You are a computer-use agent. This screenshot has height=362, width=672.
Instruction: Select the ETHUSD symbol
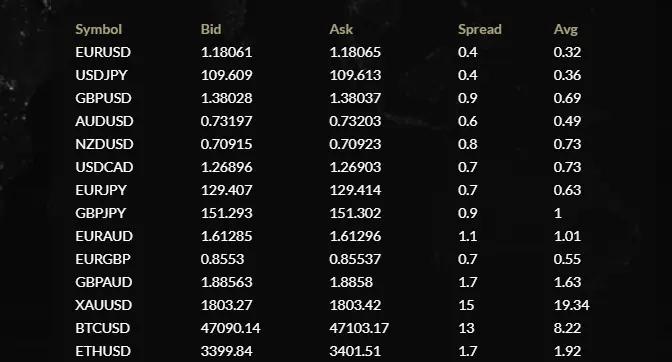coord(103,351)
